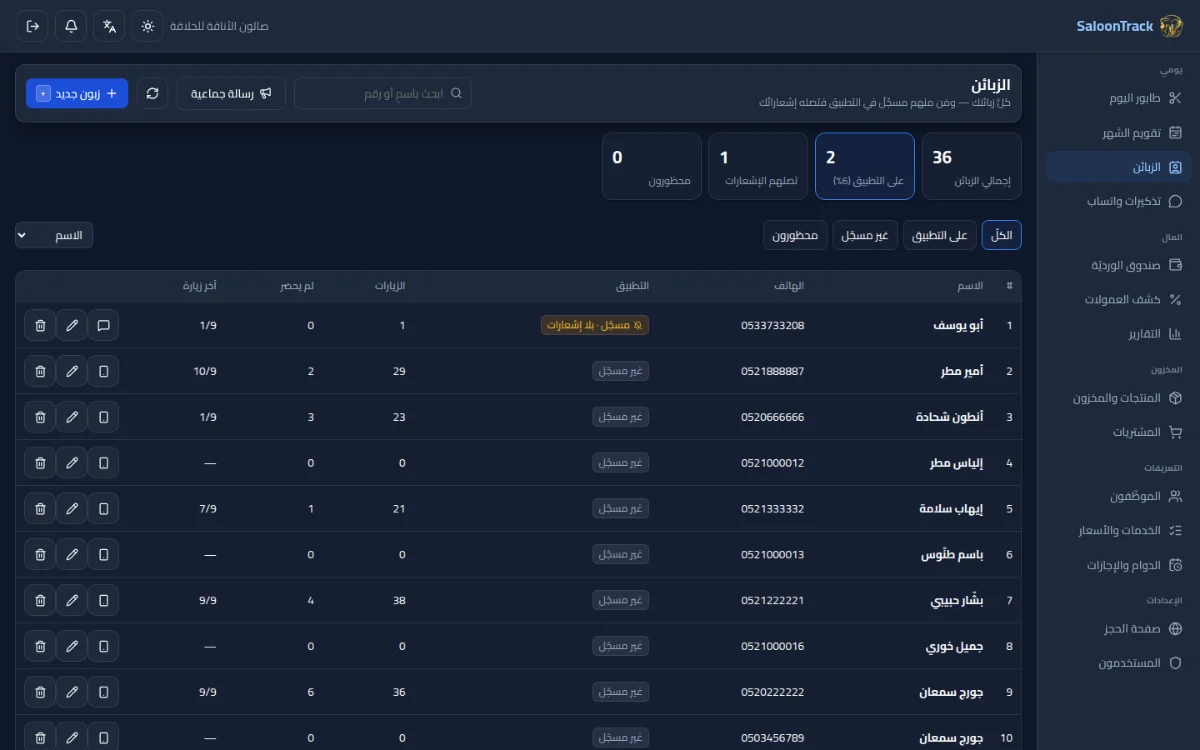Select the الكلّ filter tab
Screen dimensions: 1200x750
coord(1002,235)
